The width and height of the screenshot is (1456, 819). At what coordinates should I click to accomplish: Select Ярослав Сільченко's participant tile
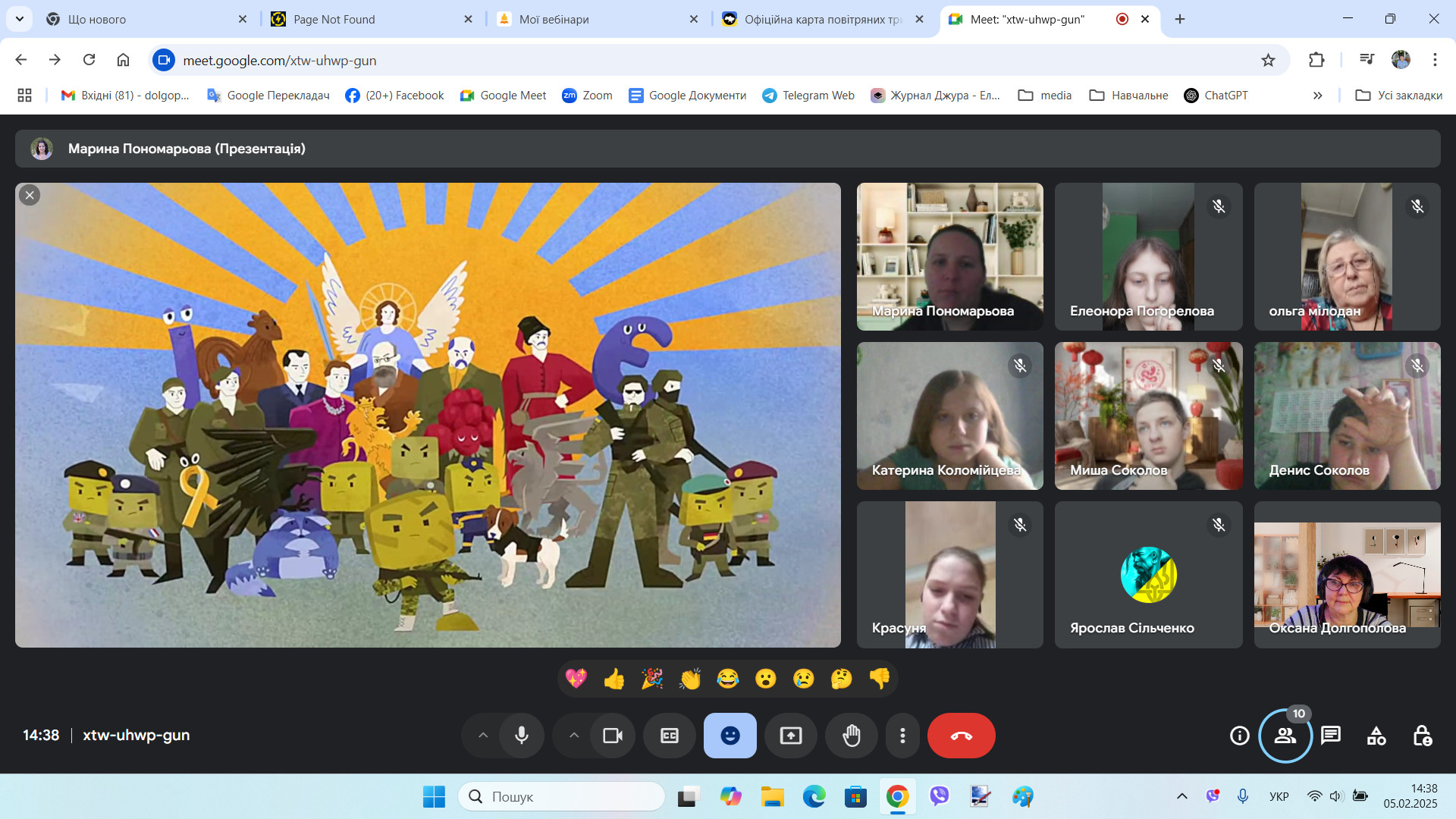[x=1149, y=575]
